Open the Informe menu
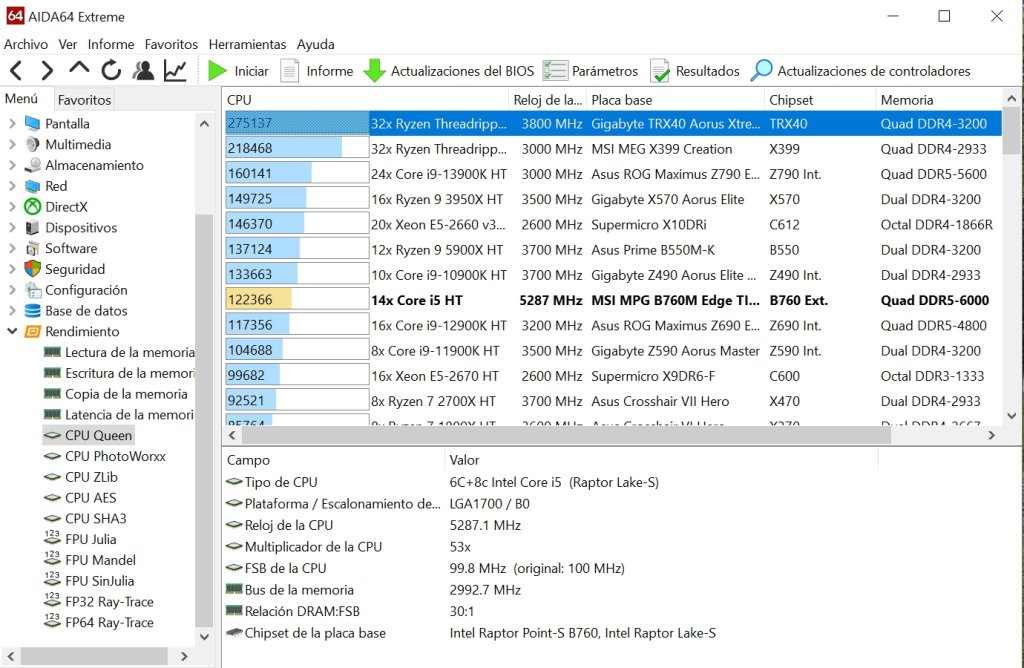 (111, 44)
